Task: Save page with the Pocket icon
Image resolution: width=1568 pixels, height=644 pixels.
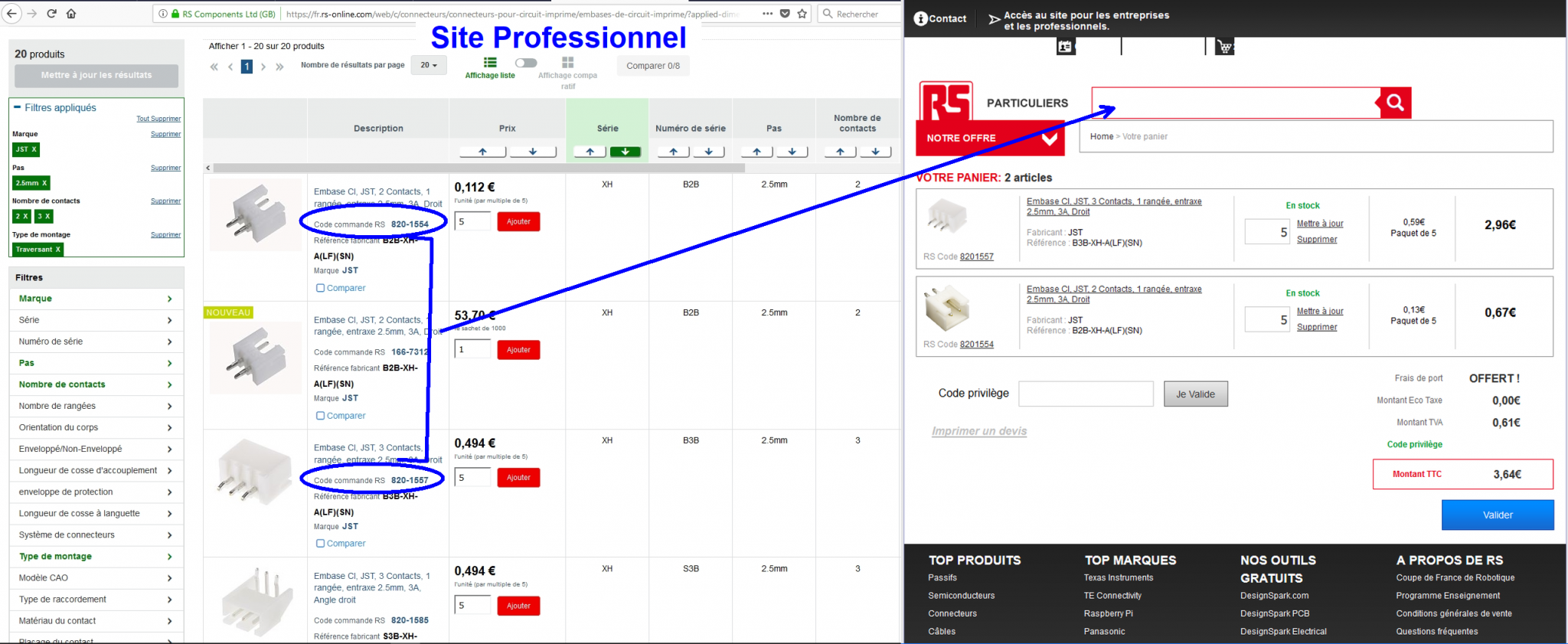Action: coord(785,14)
